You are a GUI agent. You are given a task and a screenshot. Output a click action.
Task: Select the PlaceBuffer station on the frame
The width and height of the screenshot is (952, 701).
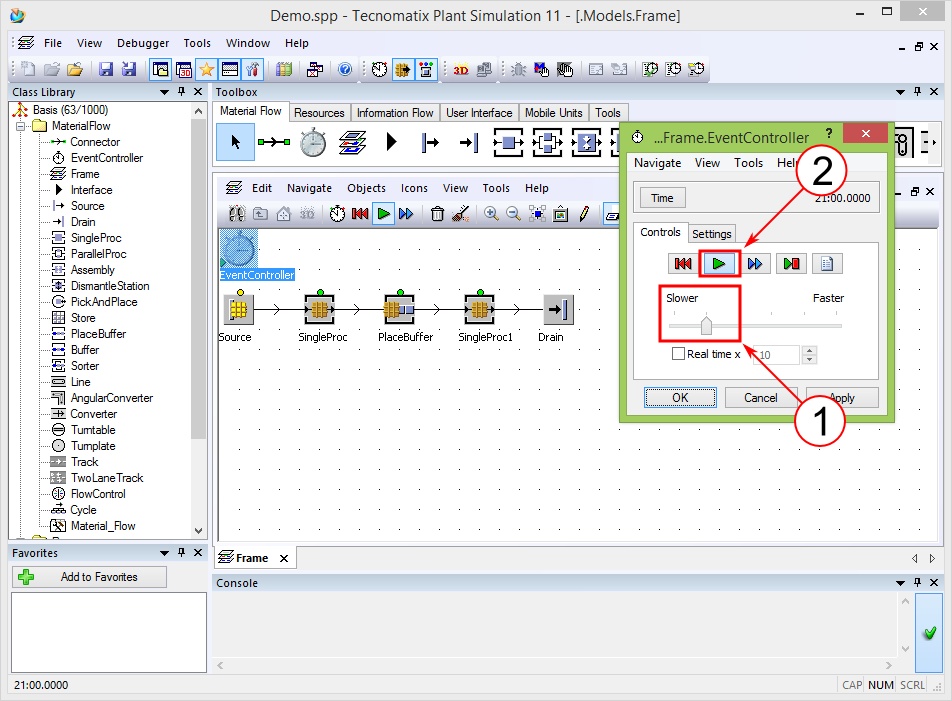point(399,310)
